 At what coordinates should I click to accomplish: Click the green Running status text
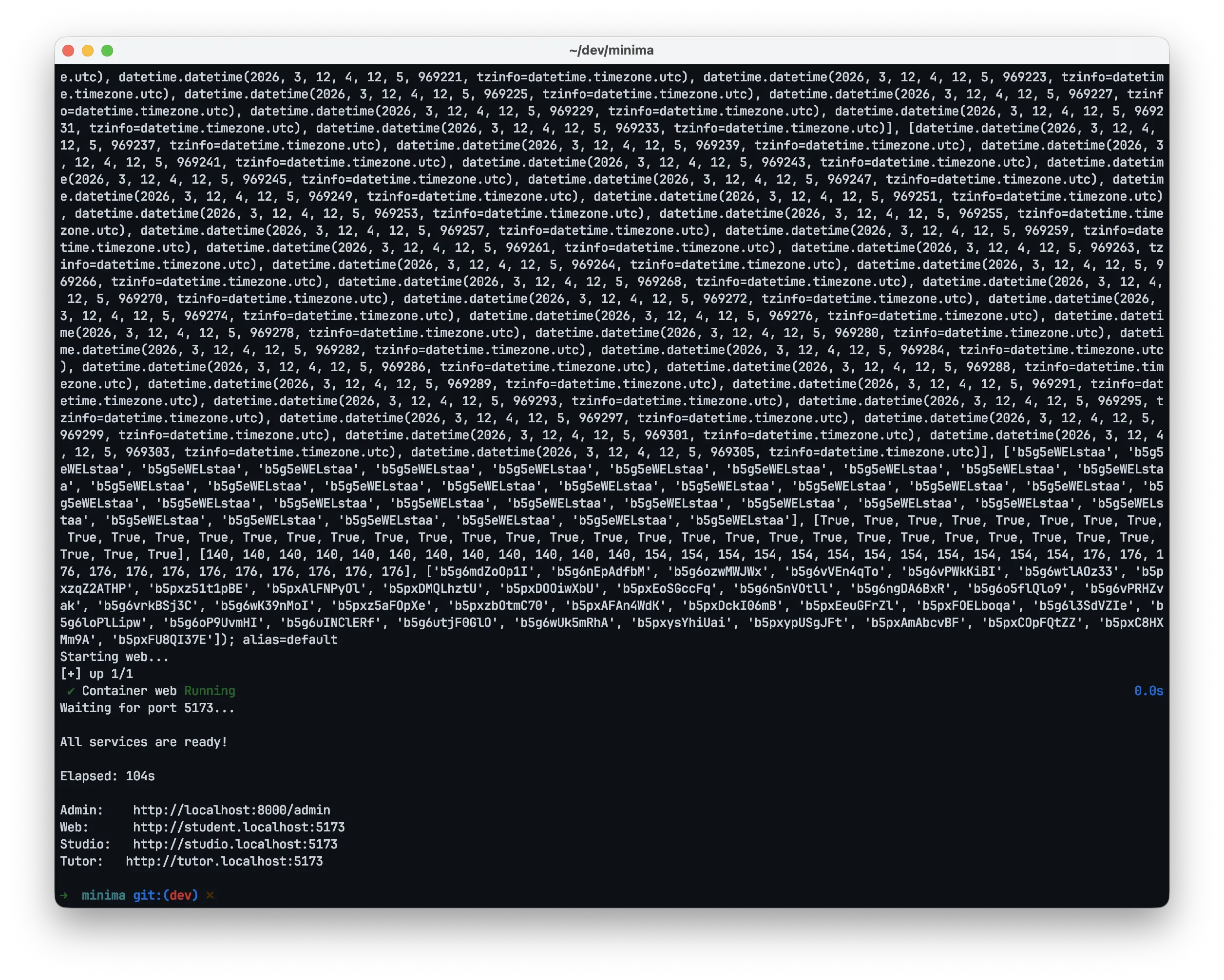pos(210,691)
